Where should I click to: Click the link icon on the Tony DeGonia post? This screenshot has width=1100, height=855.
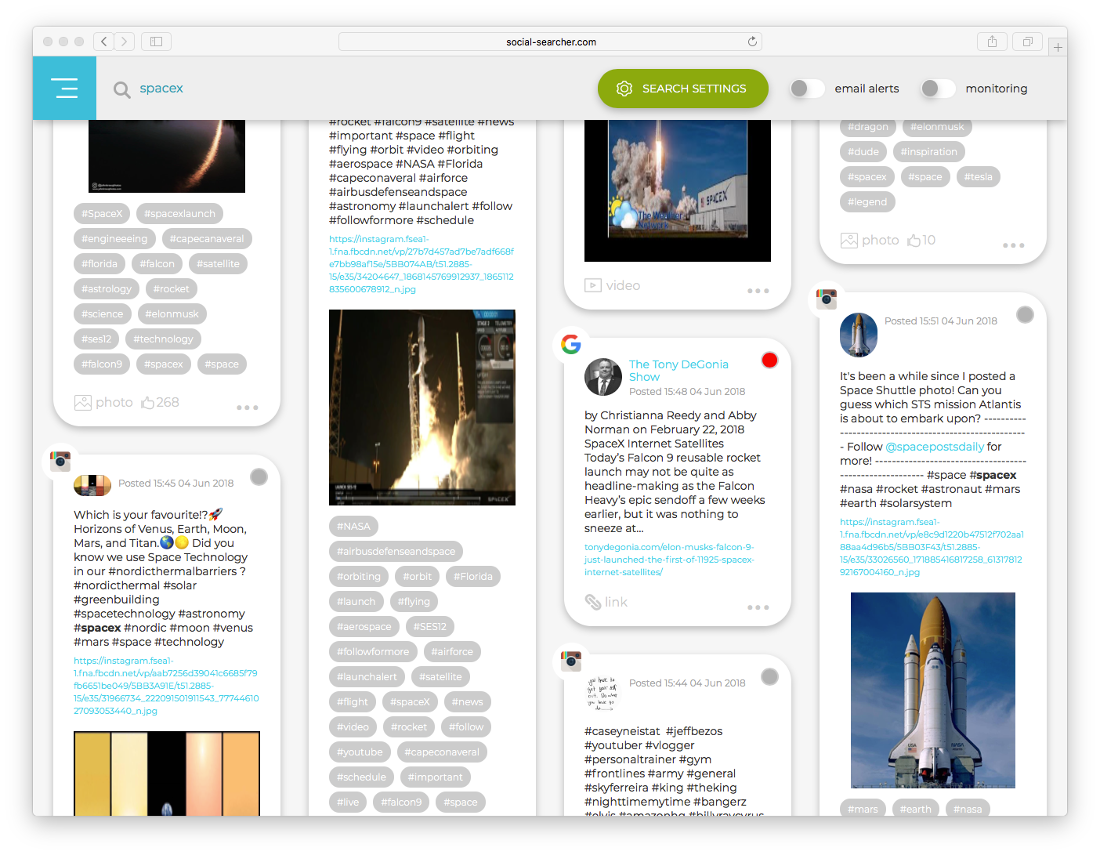pyautogui.click(x=593, y=602)
